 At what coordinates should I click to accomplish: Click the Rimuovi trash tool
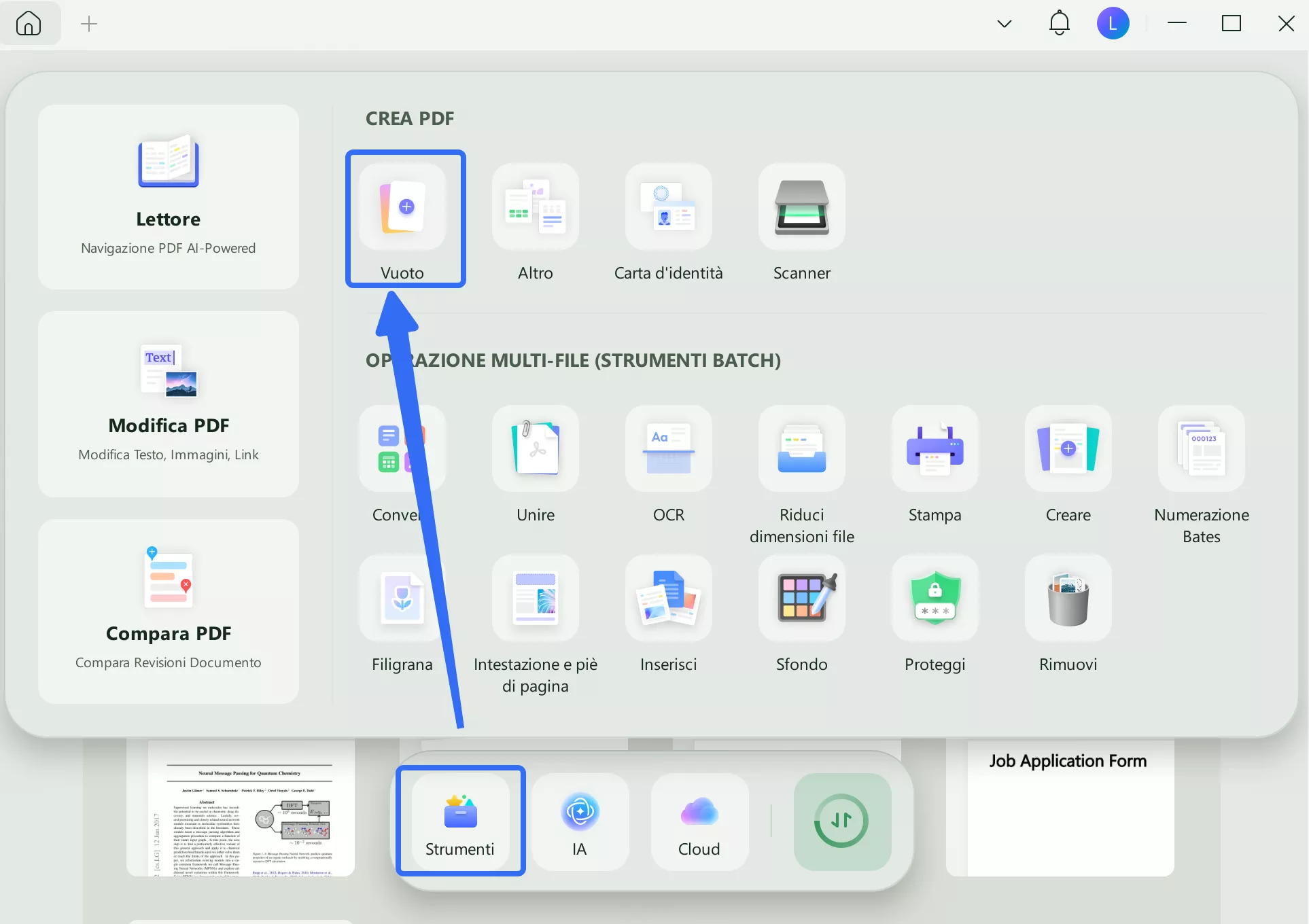pyautogui.click(x=1068, y=599)
